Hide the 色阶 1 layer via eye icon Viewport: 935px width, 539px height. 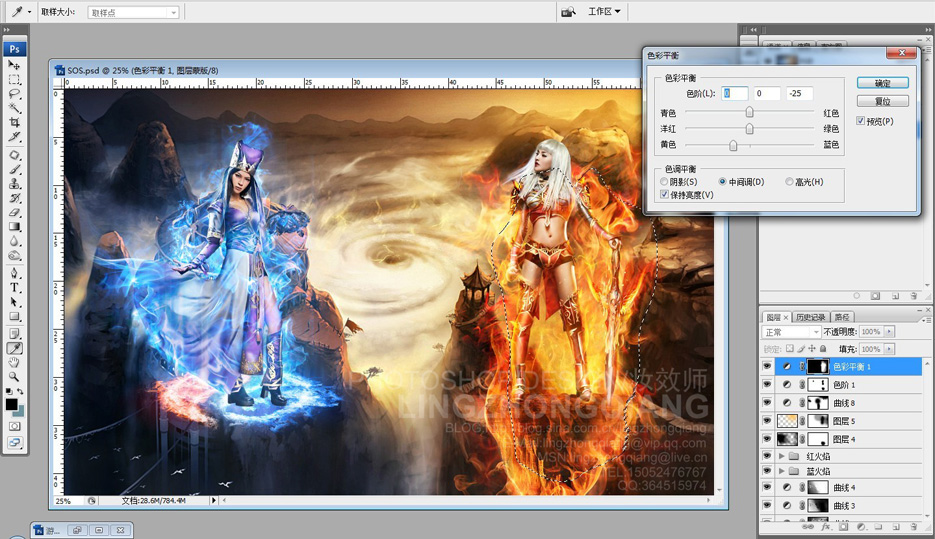[767, 385]
